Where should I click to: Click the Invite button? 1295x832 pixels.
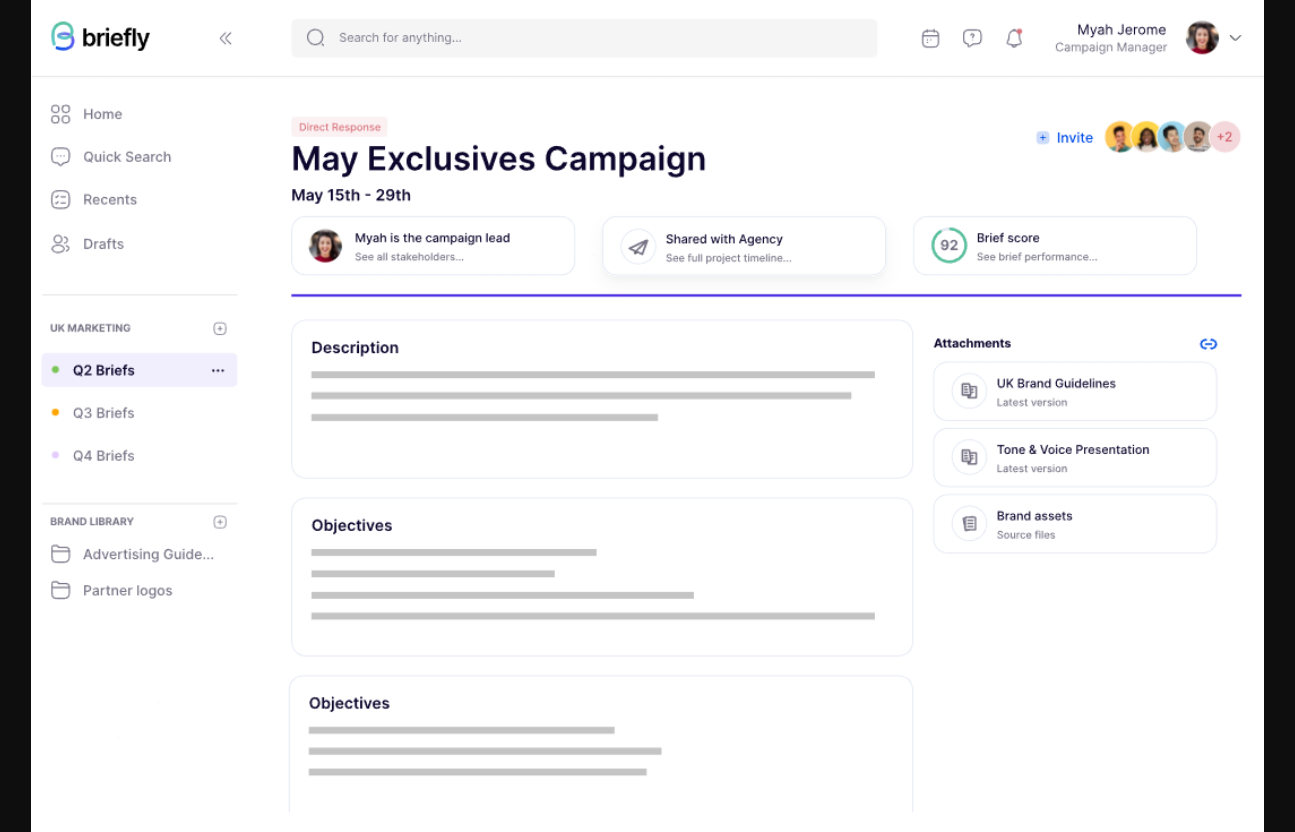coord(1065,138)
